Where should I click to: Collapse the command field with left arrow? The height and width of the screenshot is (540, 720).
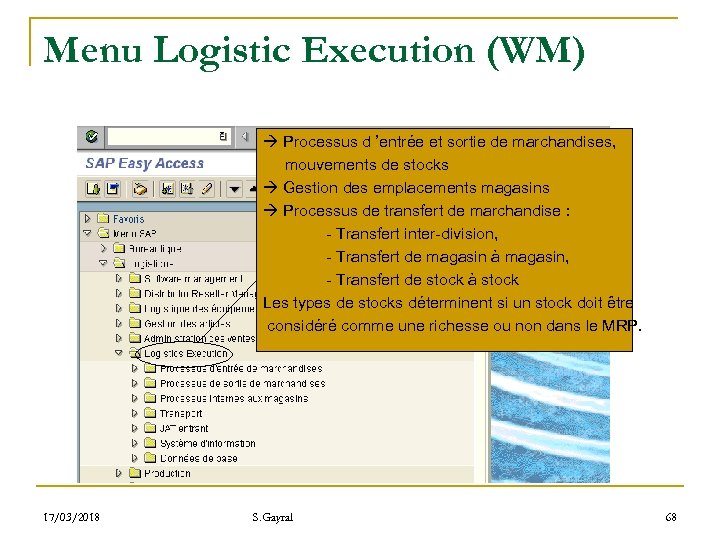tap(245, 136)
